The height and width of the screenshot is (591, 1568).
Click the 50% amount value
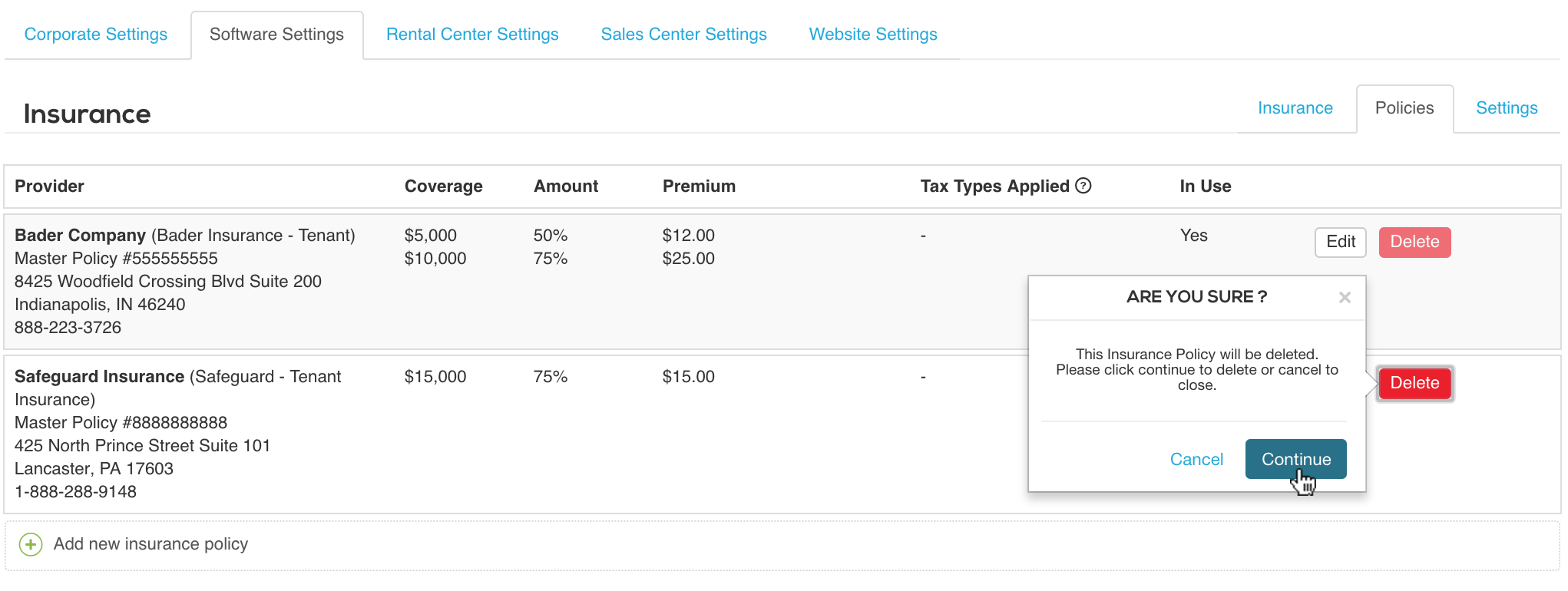[x=551, y=235]
